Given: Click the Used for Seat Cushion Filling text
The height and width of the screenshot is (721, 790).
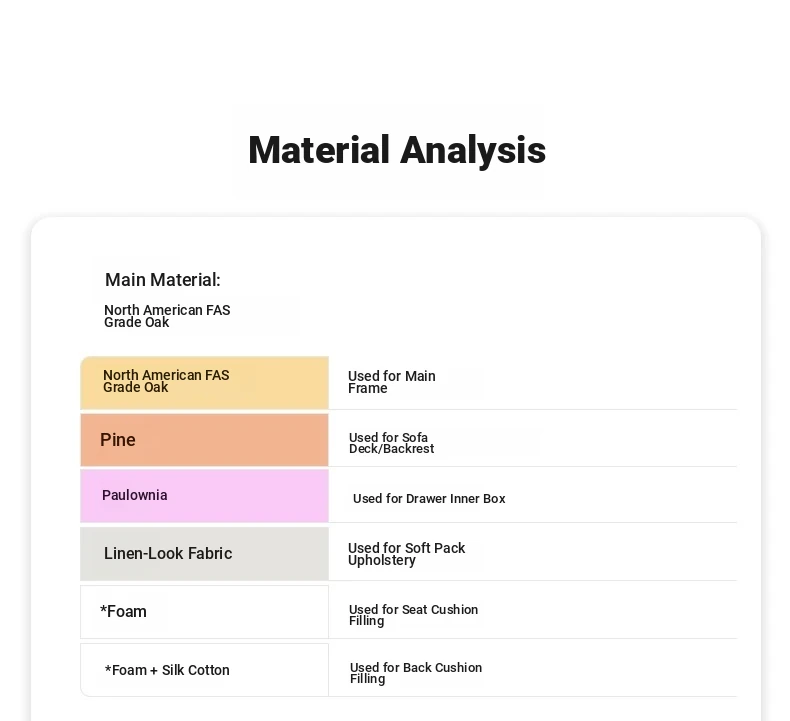Looking at the screenshot, I should tap(413, 615).
